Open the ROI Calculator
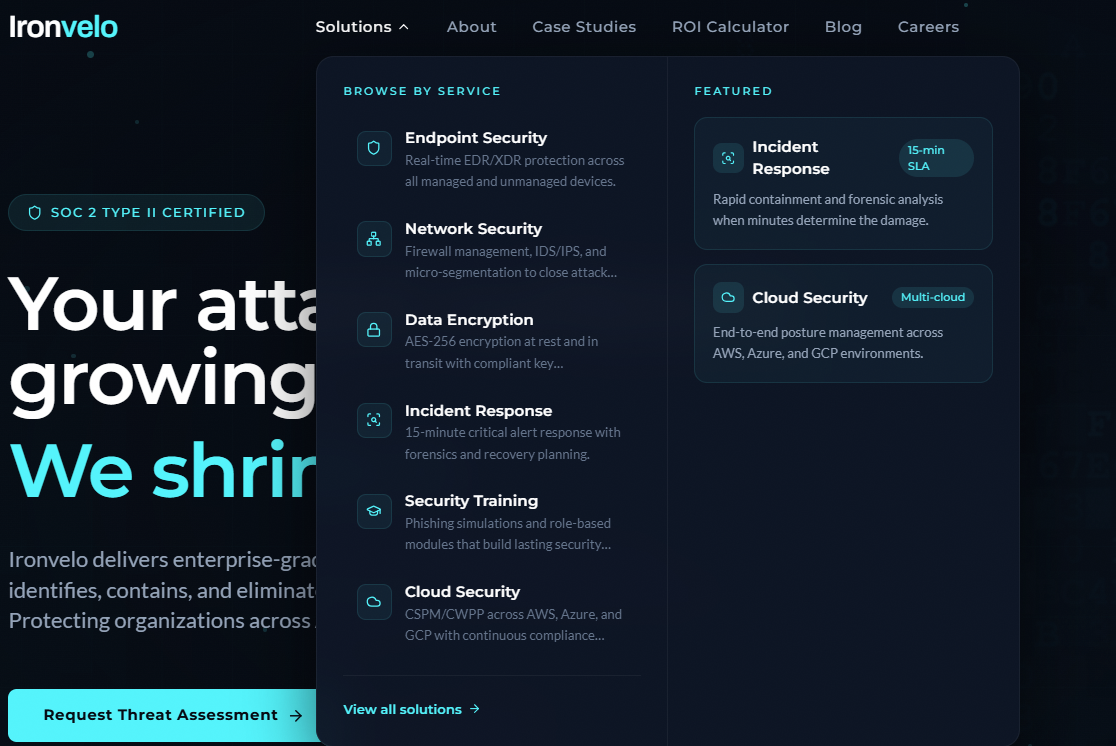The height and width of the screenshot is (746, 1116). pos(730,27)
